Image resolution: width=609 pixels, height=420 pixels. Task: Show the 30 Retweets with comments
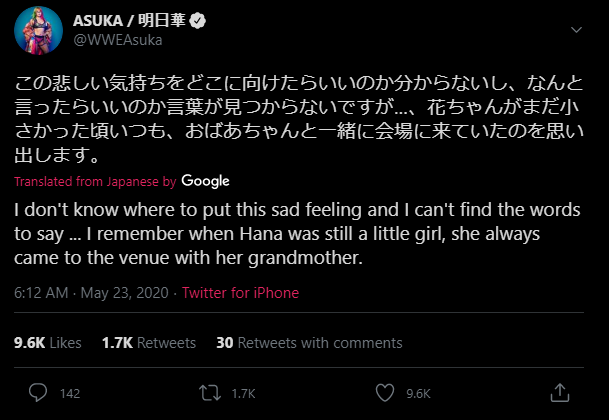coord(309,342)
